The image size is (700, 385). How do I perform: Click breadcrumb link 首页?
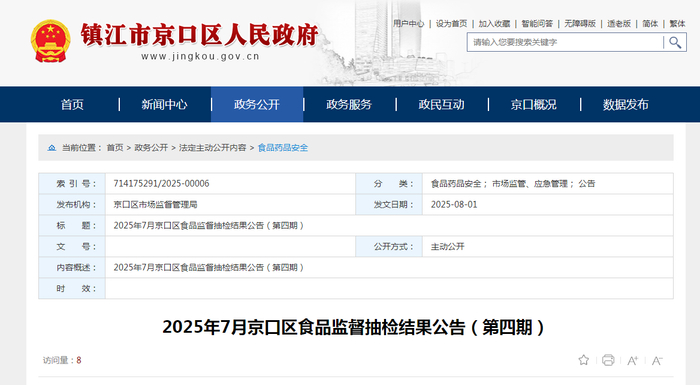tap(115, 148)
